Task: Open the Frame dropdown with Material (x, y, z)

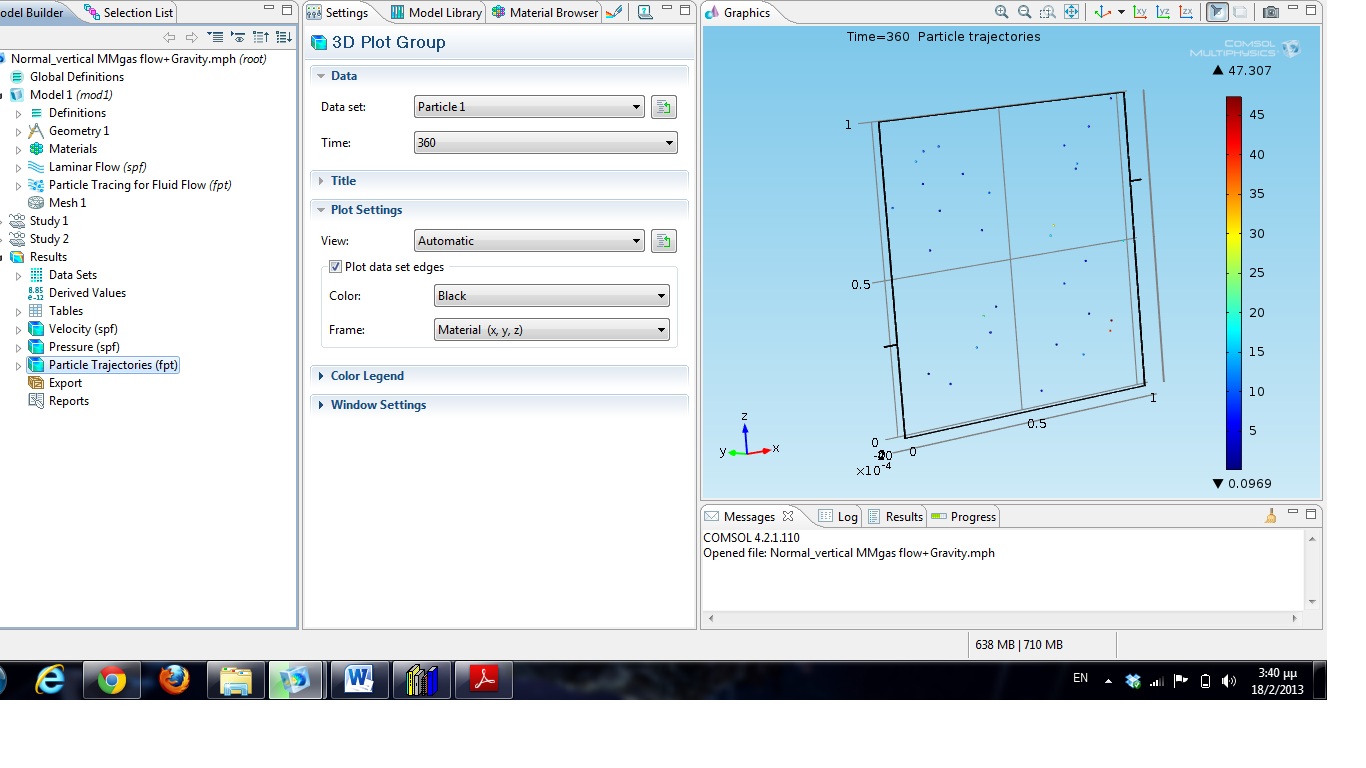Action: [551, 330]
